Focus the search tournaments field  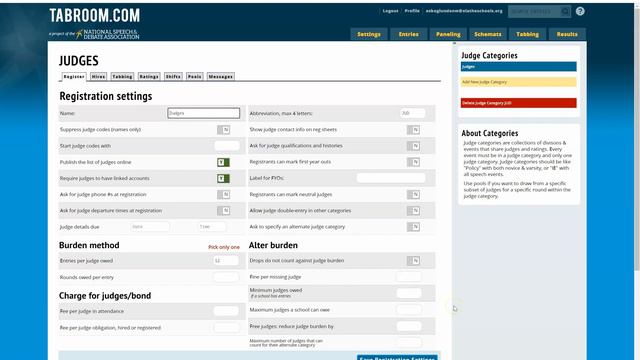534,11
